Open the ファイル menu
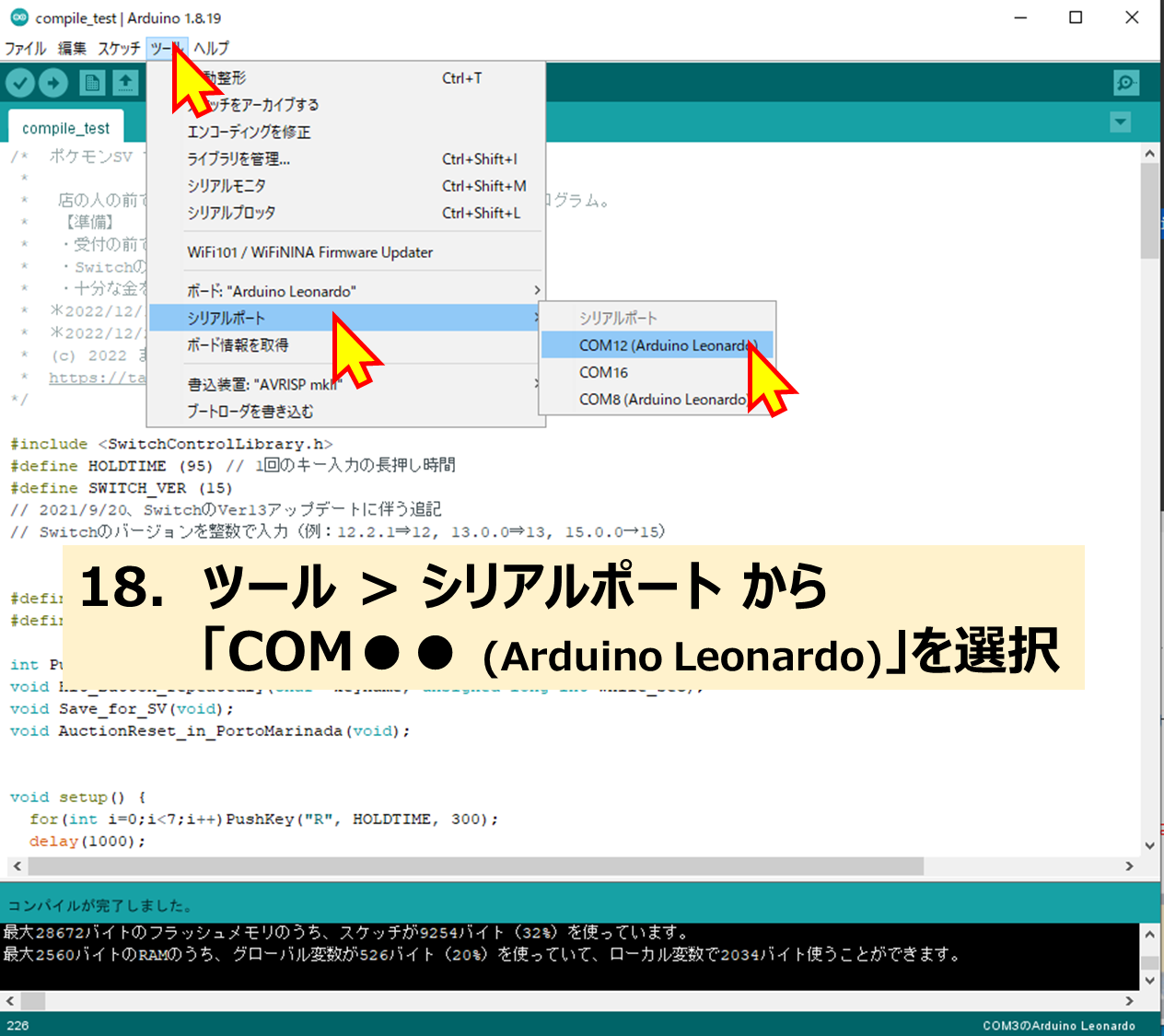The height and width of the screenshot is (1036, 1164). [x=25, y=48]
